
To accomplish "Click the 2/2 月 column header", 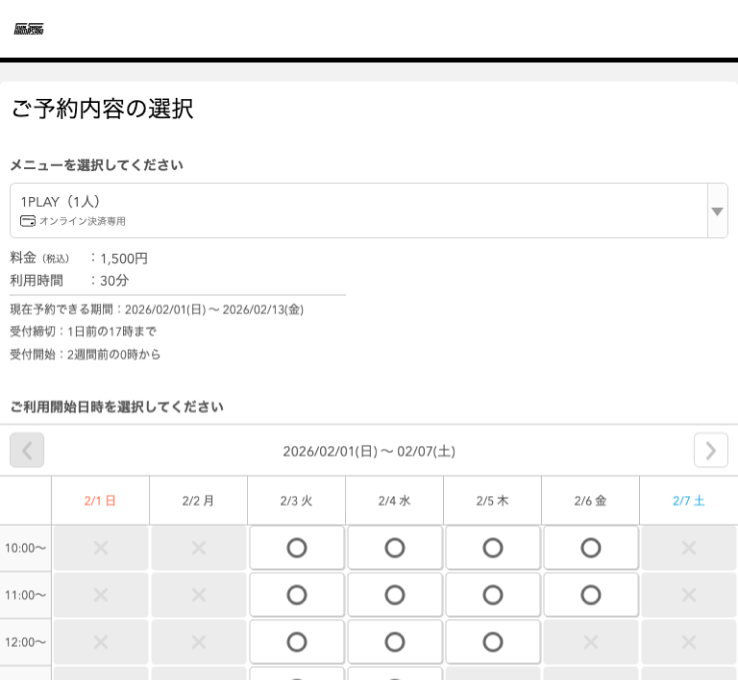I will coord(198,501).
